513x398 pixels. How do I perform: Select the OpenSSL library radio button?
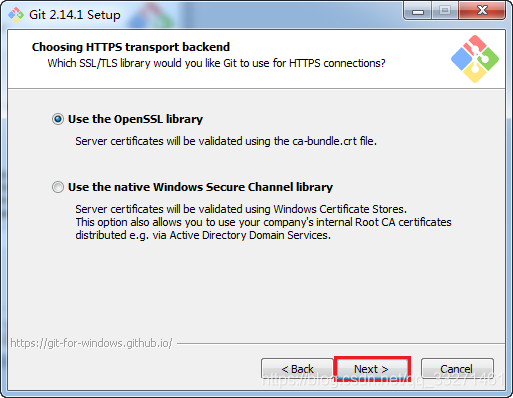[58, 119]
